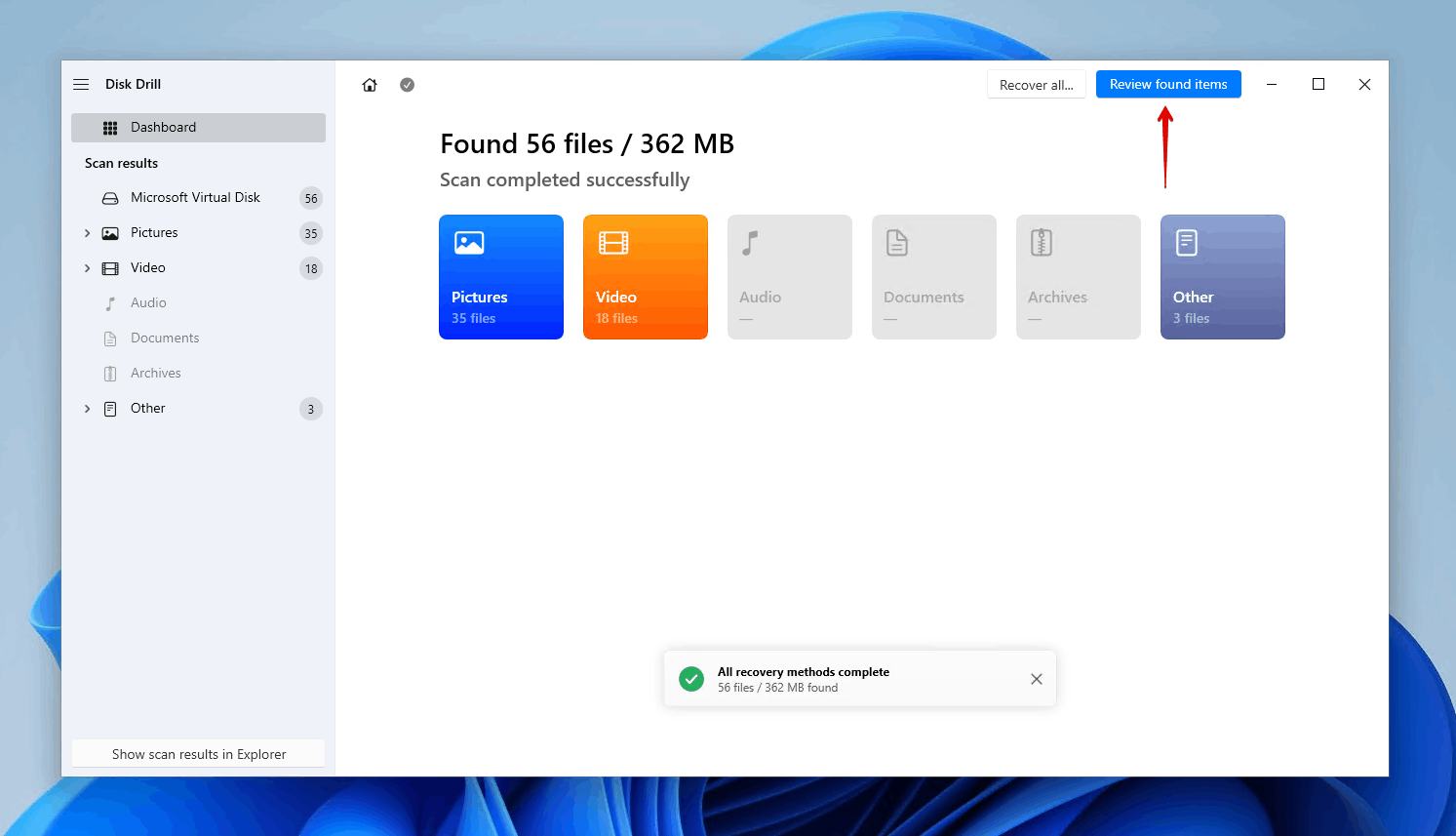Click the Video film icon in sidebar

click(110, 268)
